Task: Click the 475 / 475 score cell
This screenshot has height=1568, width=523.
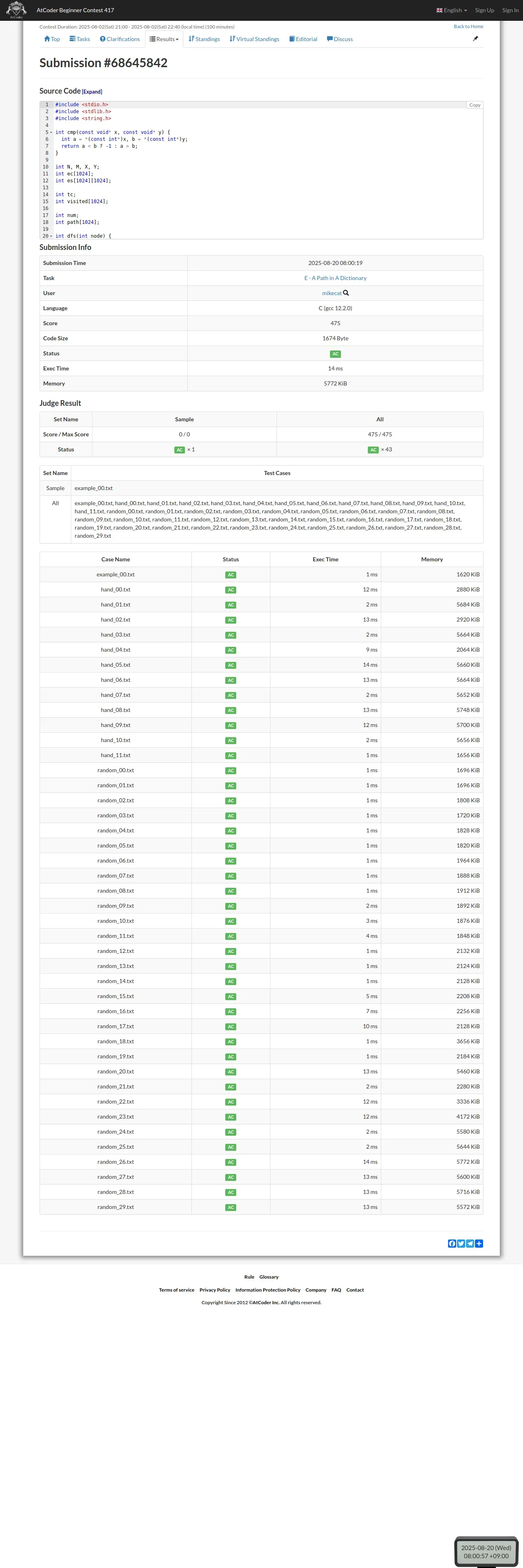Action: coord(380,435)
